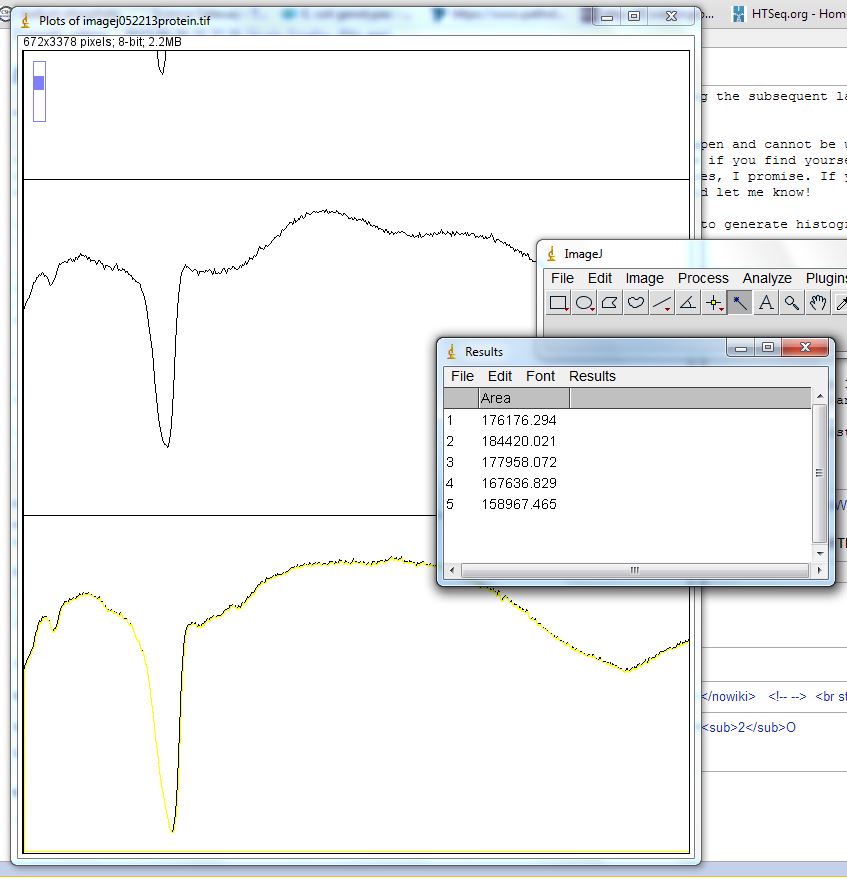Image resolution: width=847 pixels, height=881 pixels.
Task: Pick the Hand scrolling tool
Action: point(818,303)
